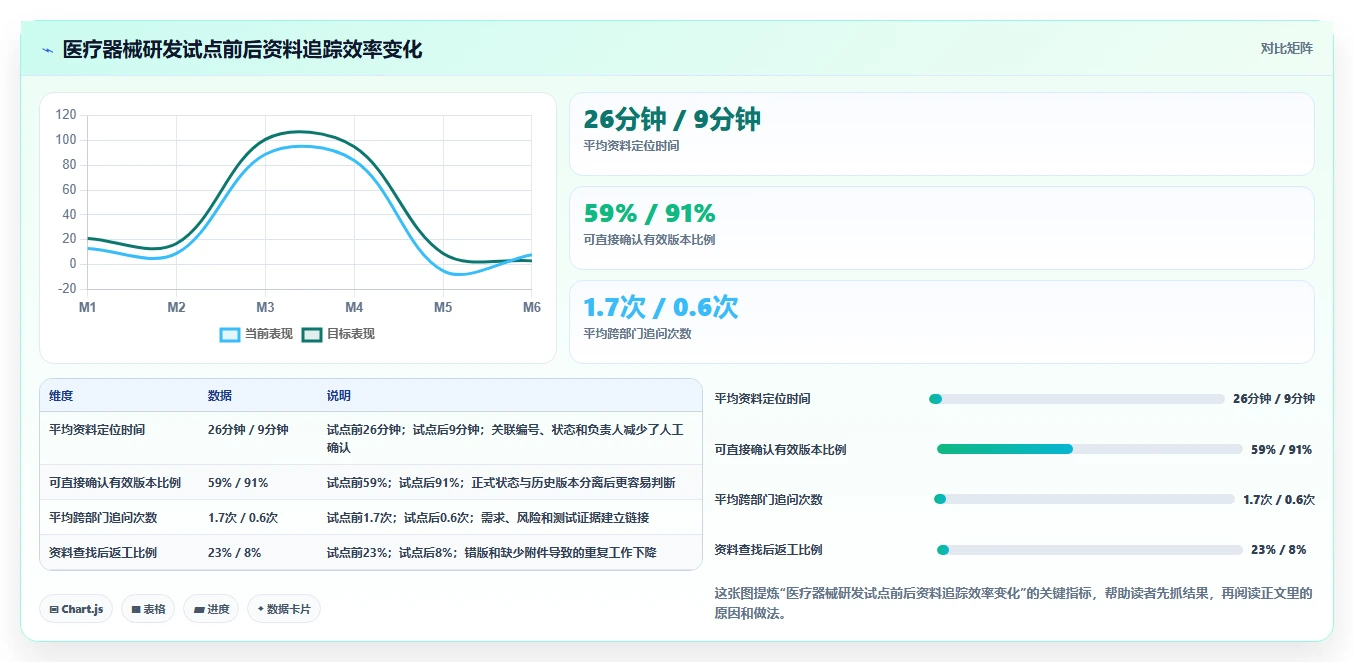Click the -20 y-axis label
Screen dimensions: 1354x662
tap(66, 289)
